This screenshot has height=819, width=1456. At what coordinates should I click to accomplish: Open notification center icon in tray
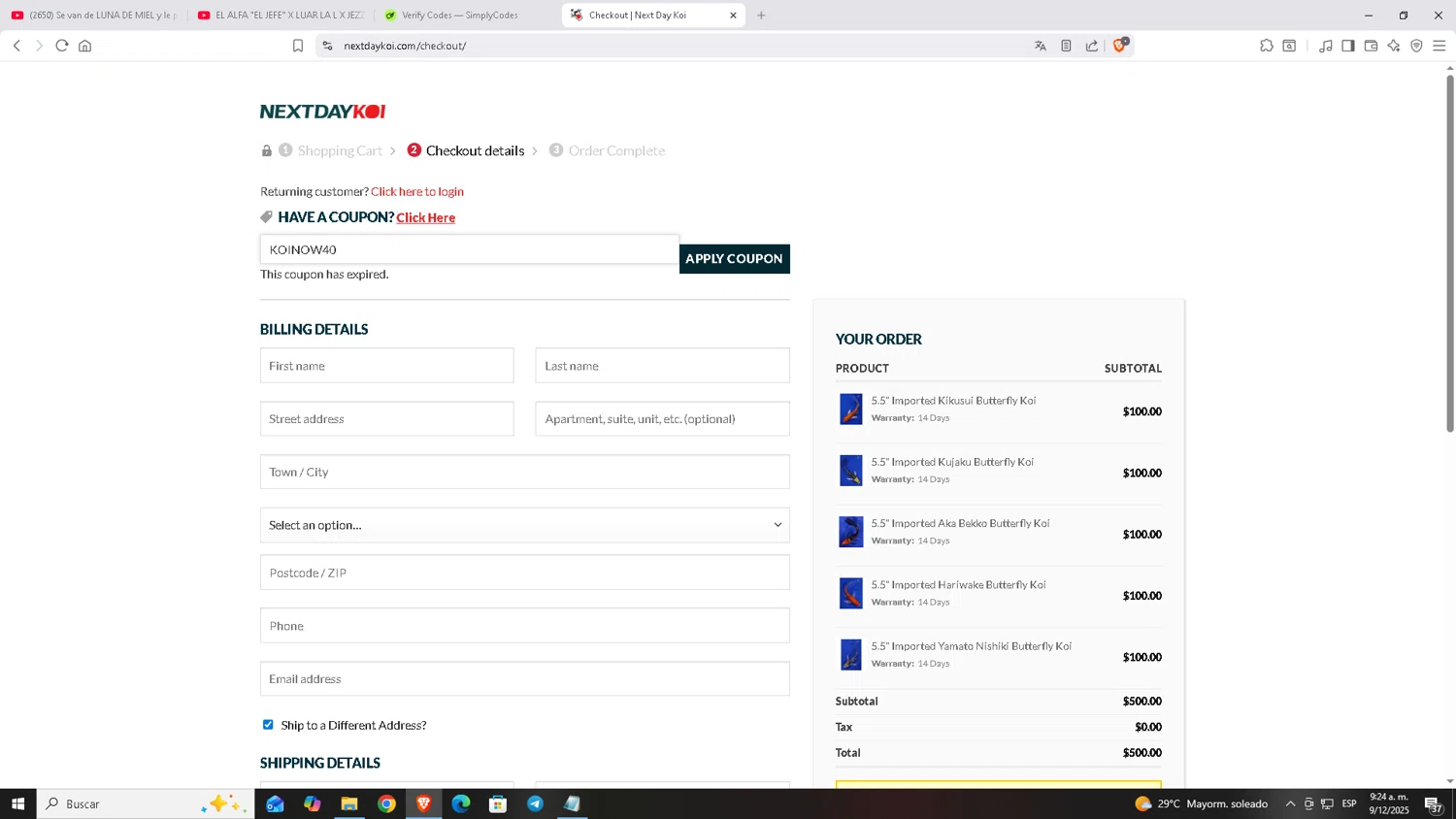tap(1433, 803)
